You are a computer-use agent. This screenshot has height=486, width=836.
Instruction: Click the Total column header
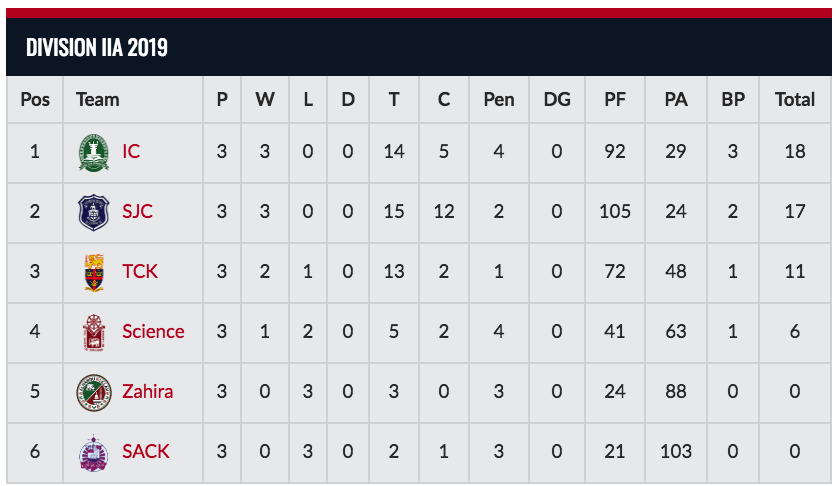coord(794,100)
